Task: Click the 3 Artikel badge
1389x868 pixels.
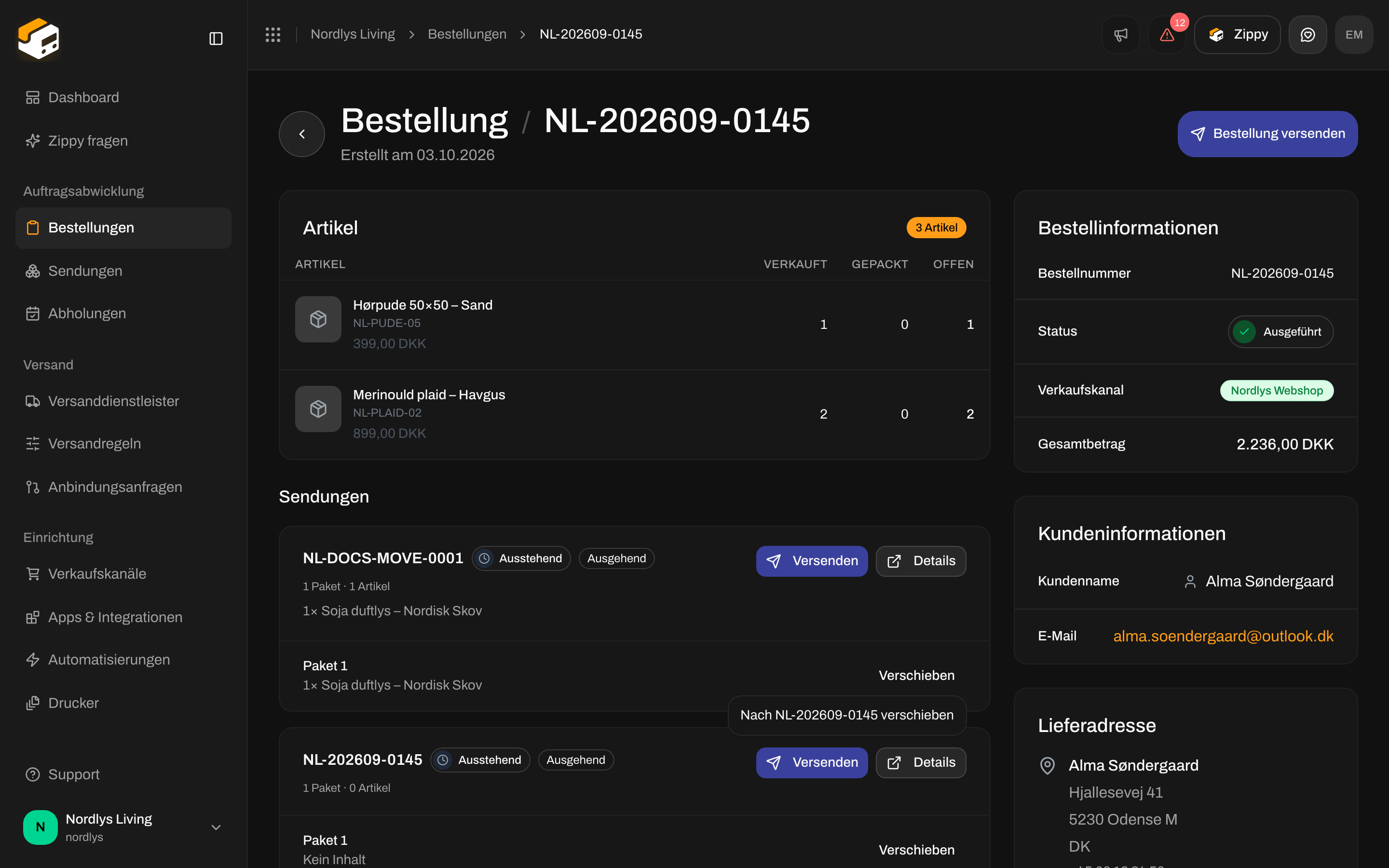Action: 936,228
